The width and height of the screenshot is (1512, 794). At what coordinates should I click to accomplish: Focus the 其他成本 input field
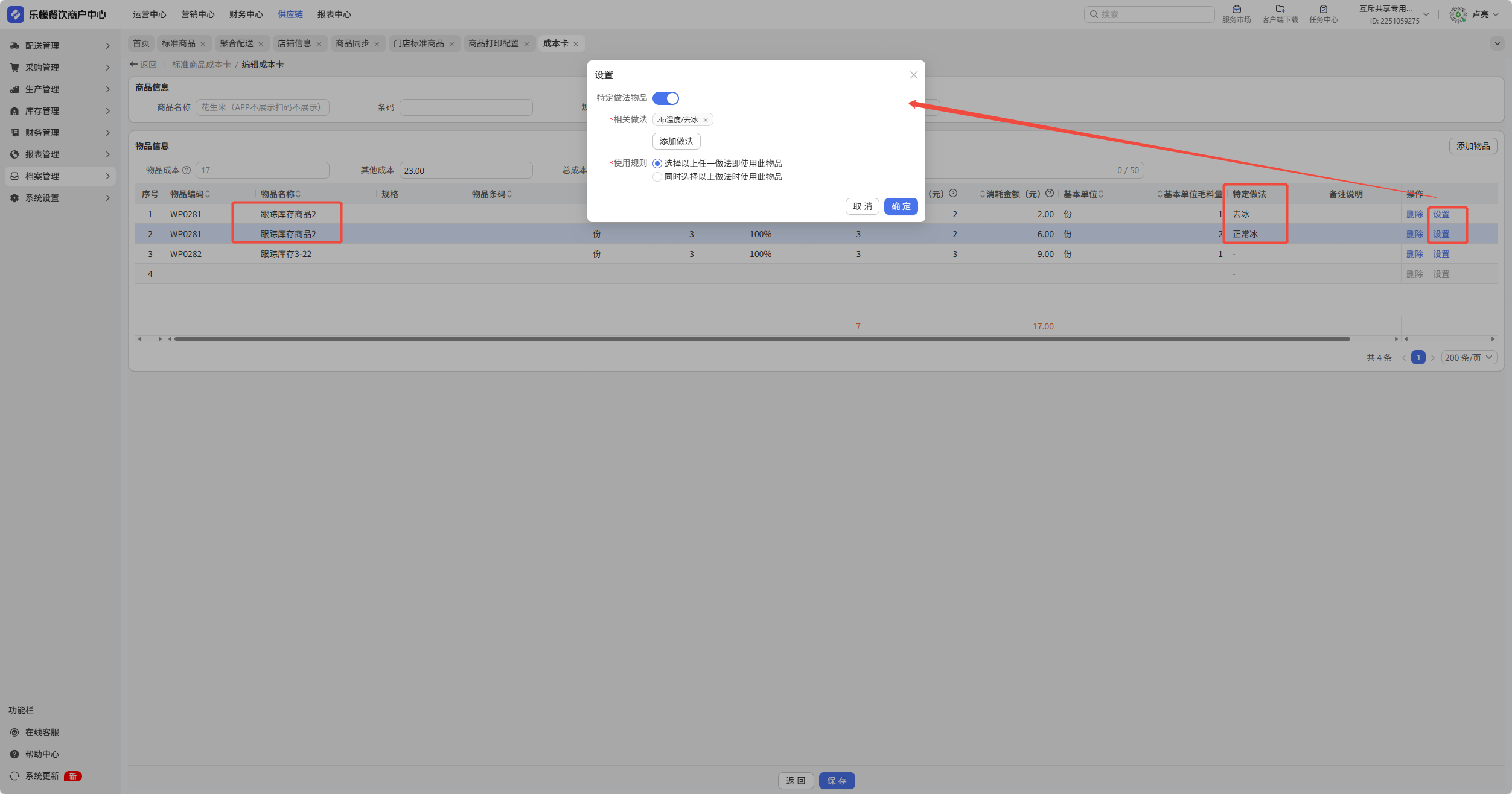(x=465, y=171)
